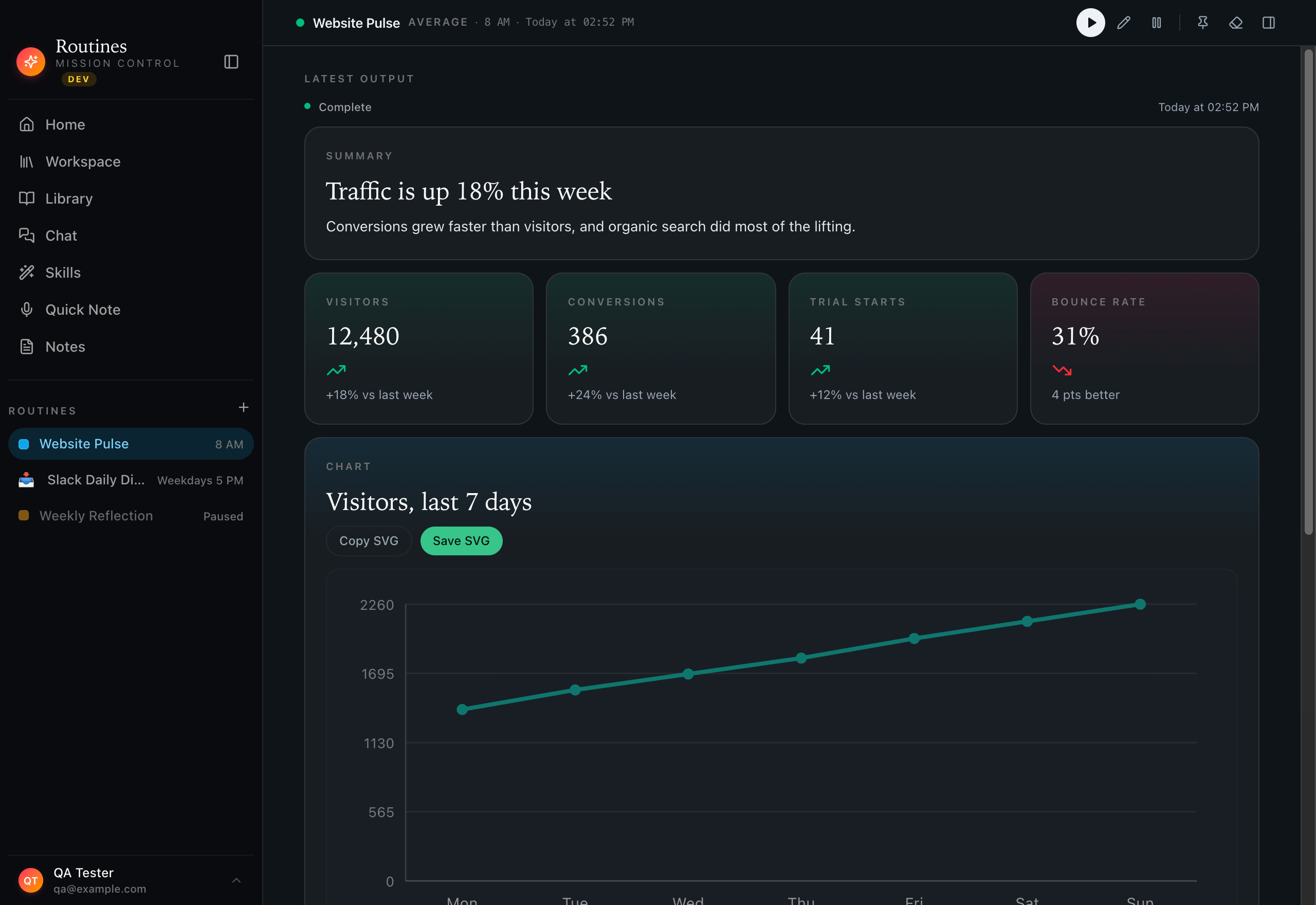Open the Bounce Rate 31% metric card

click(x=1145, y=349)
